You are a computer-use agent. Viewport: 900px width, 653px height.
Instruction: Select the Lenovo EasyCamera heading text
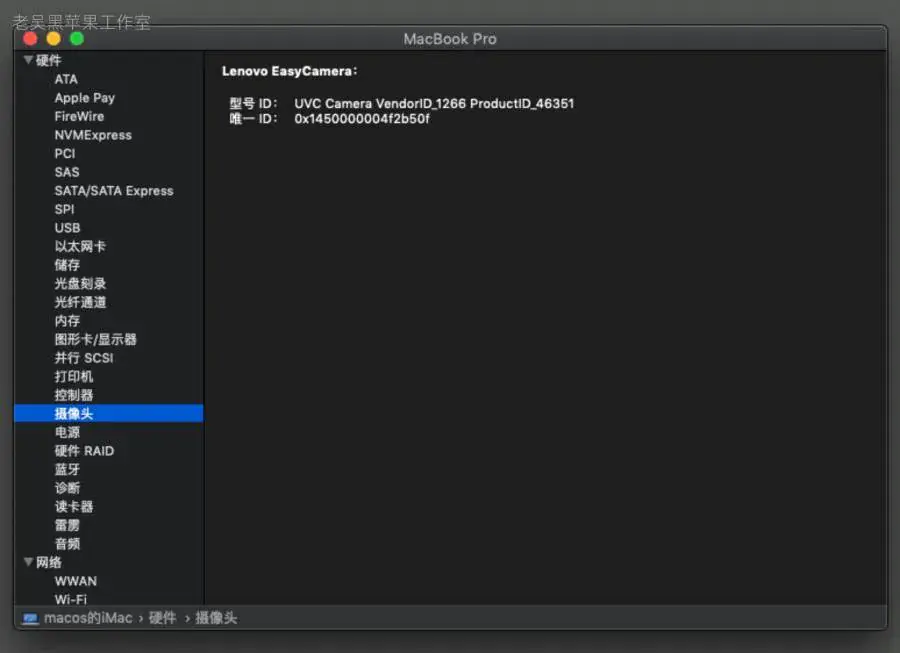point(289,71)
